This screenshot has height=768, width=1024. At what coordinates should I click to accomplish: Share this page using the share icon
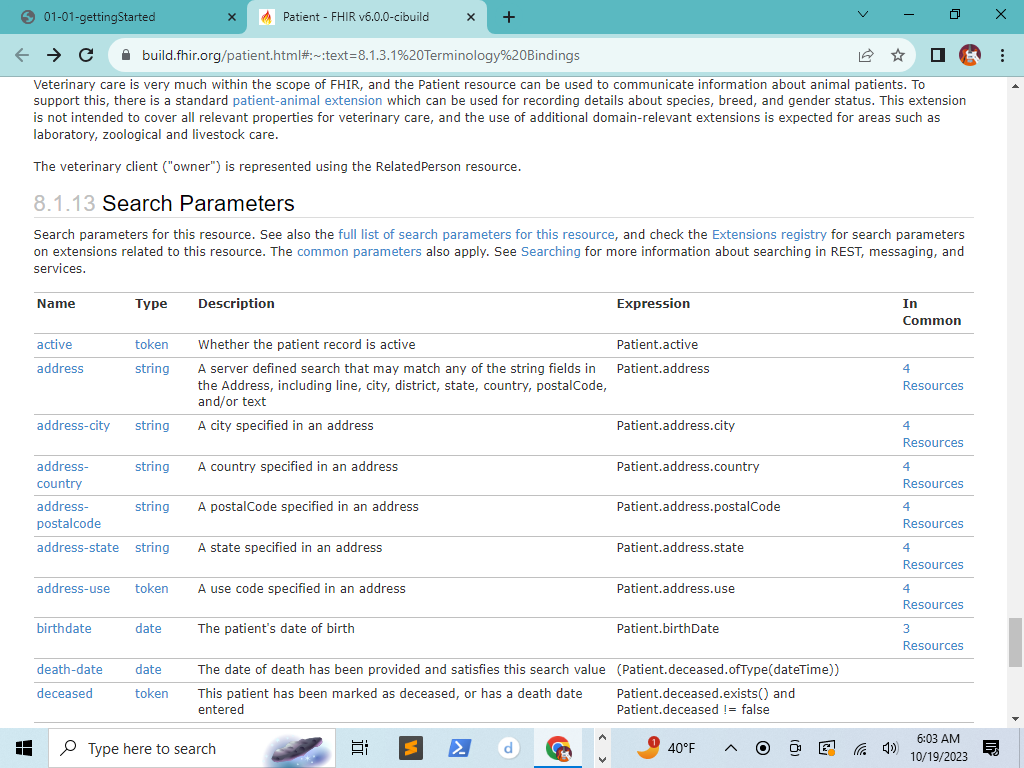tap(866, 56)
